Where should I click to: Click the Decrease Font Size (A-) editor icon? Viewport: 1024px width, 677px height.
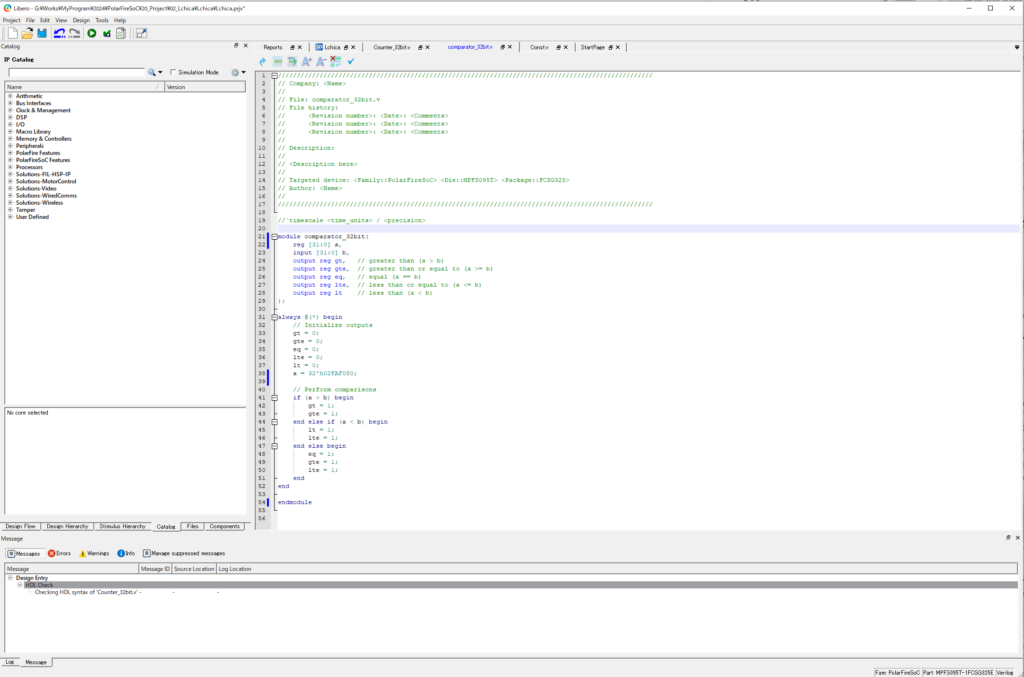click(321, 62)
